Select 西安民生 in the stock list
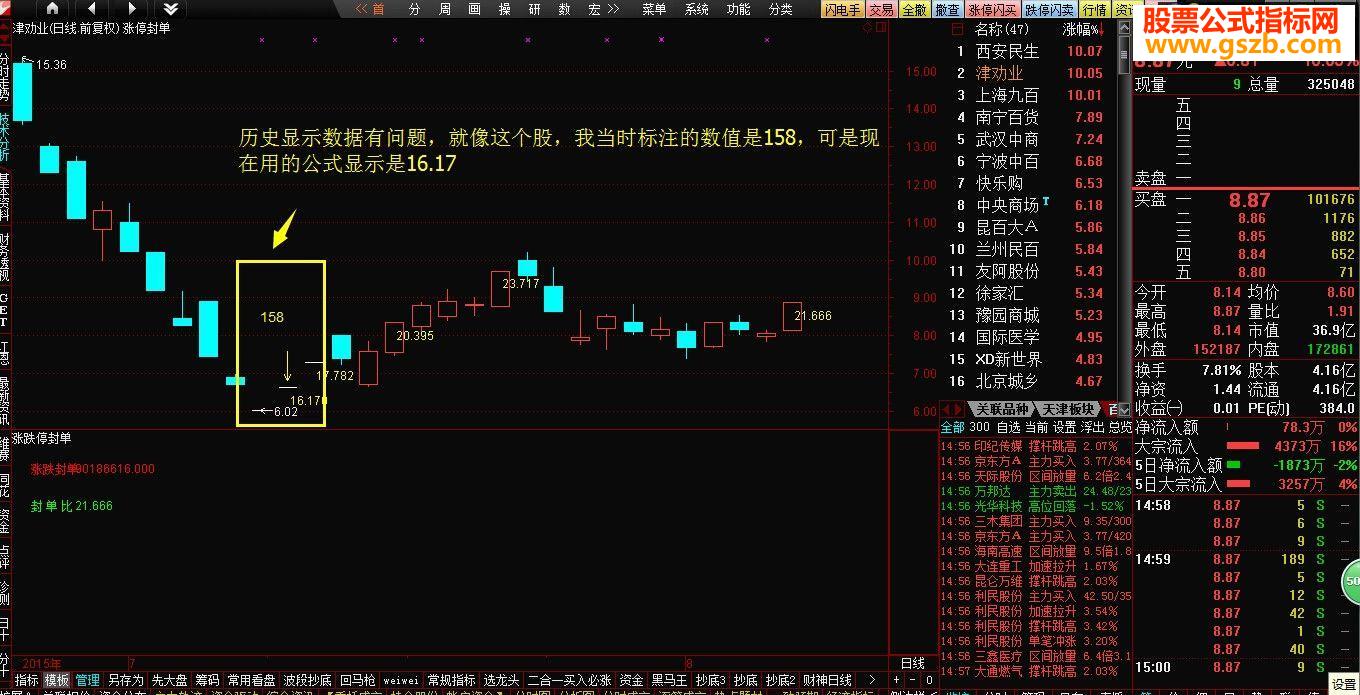The width and height of the screenshot is (1360, 695). click(1007, 51)
